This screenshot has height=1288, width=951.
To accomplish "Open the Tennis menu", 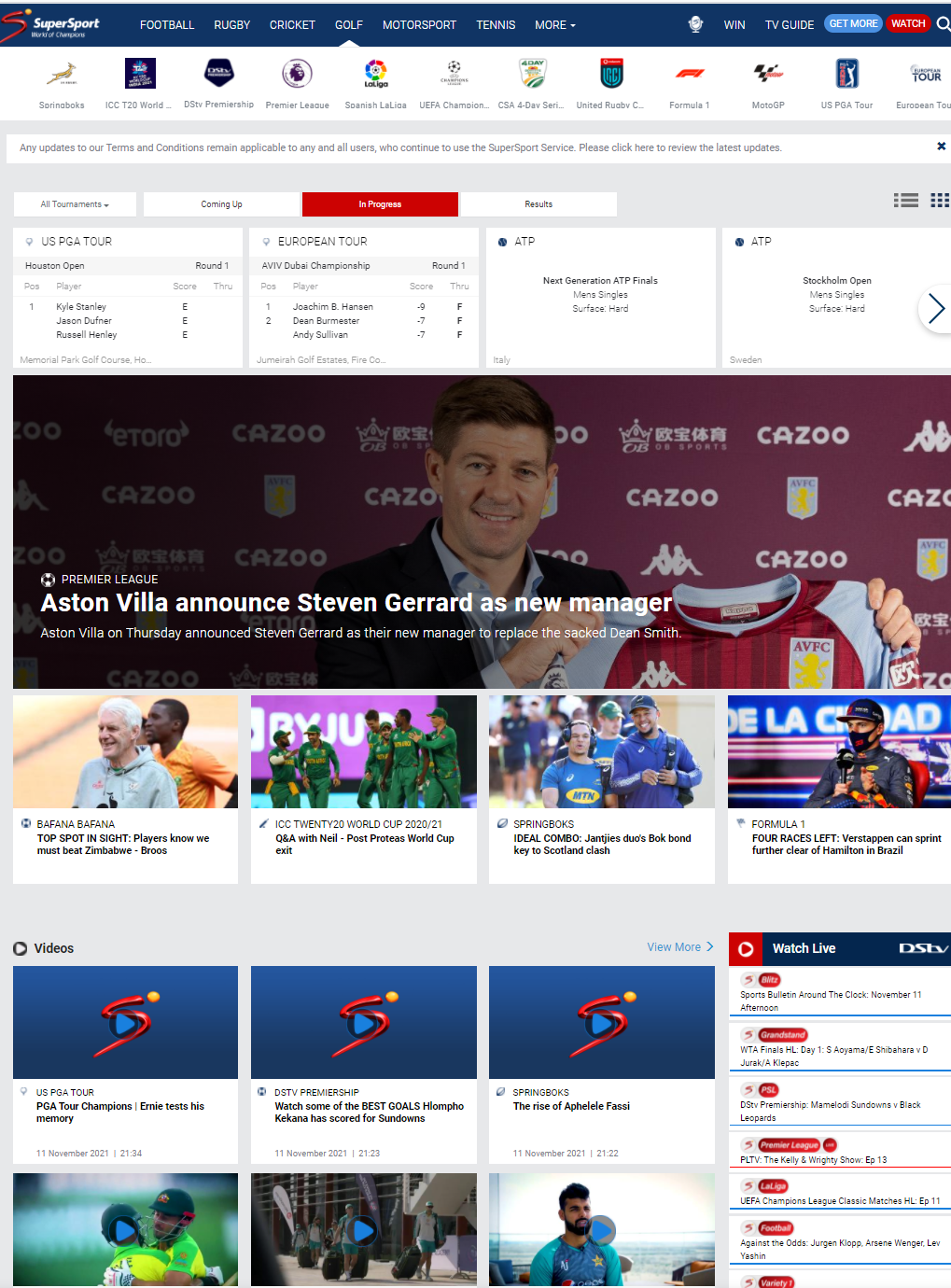I will click(x=496, y=25).
